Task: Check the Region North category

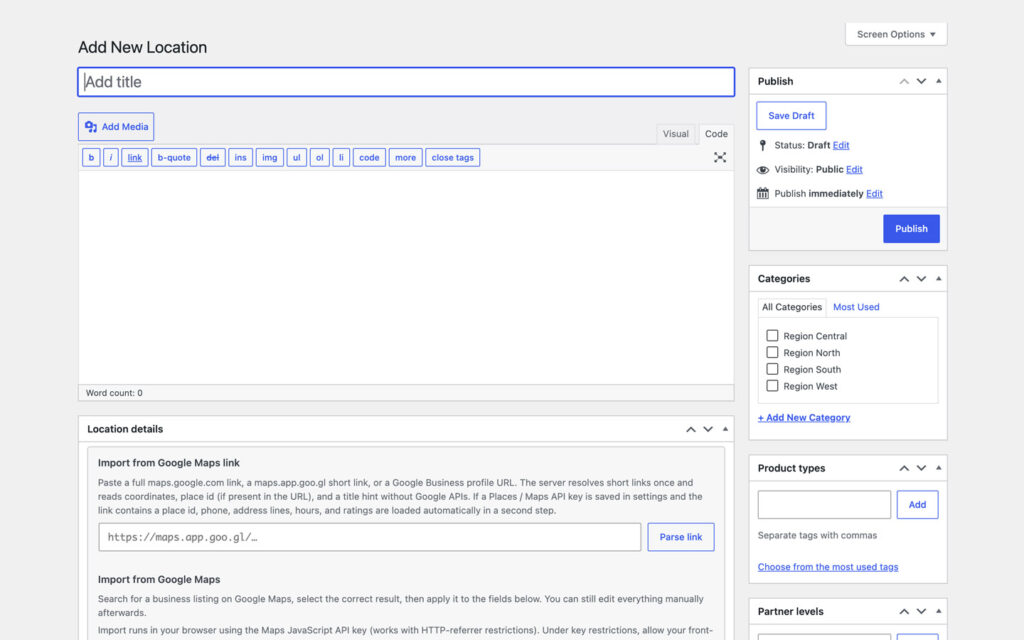Action: [x=772, y=353]
